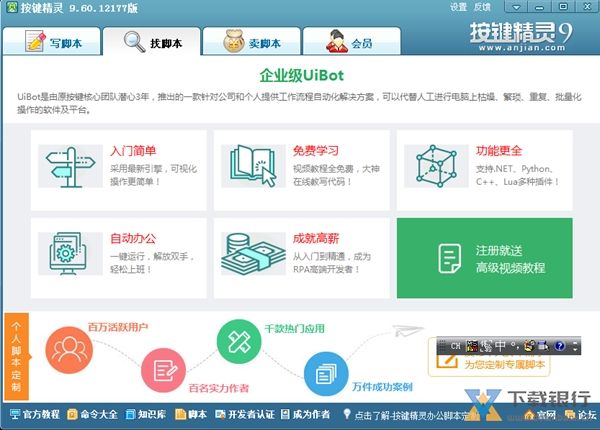The height and width of the screenshot is (430, 600).
Task: Toggle the punctuation mode on IME bar
Action: [515, 347]
